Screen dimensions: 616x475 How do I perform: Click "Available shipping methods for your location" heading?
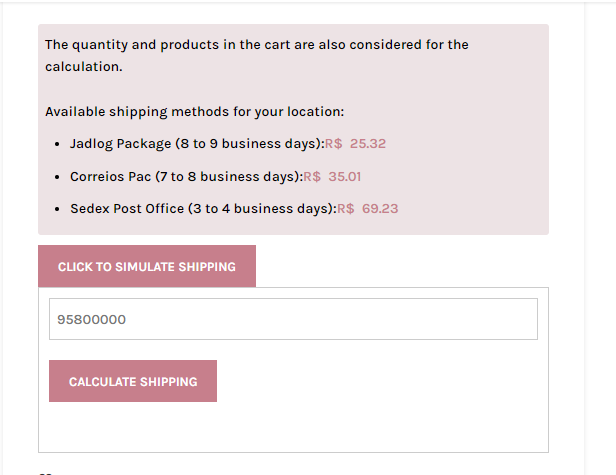194,112
